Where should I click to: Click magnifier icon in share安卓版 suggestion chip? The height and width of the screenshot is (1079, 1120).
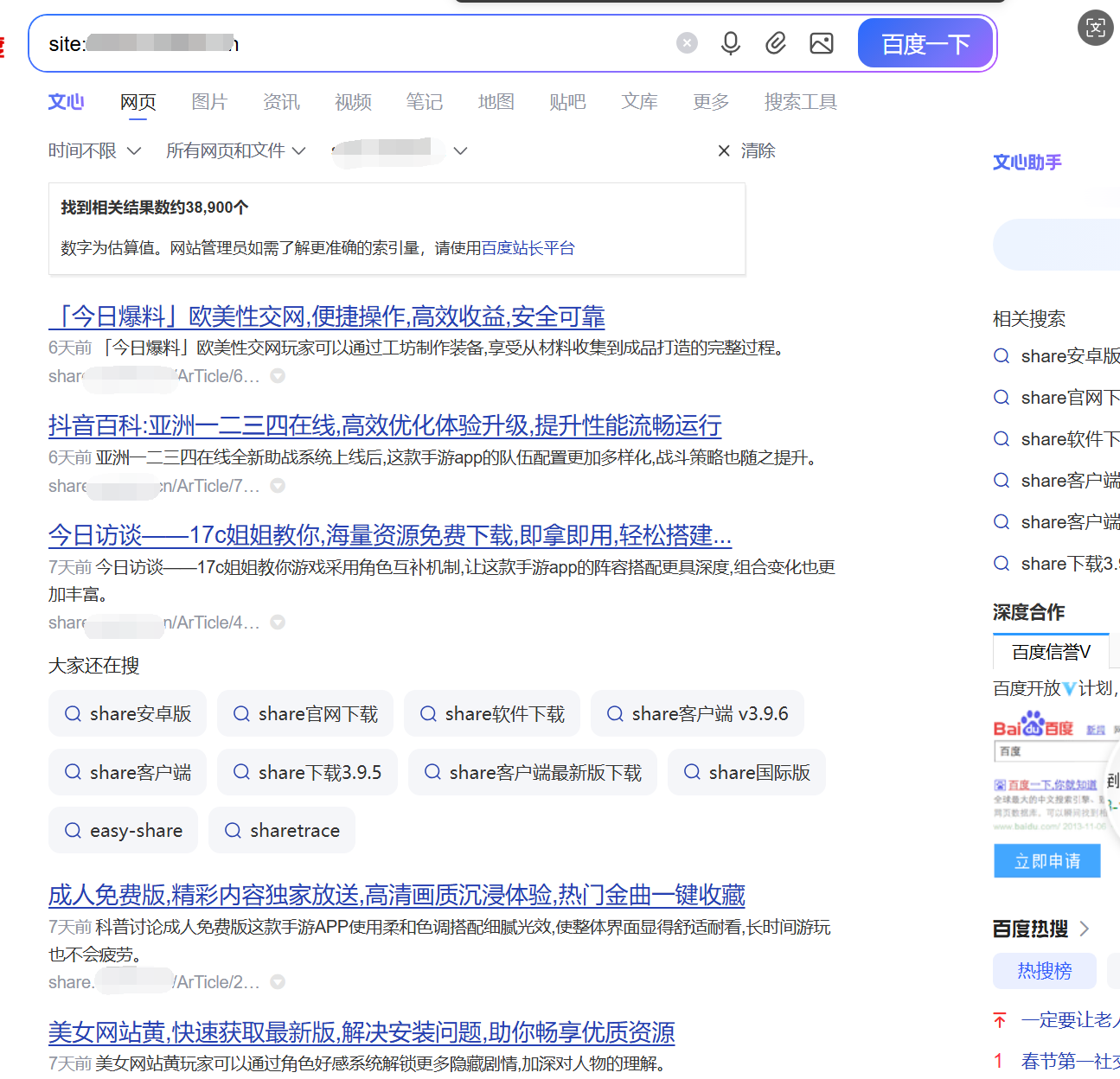click(x=74, y=714)
